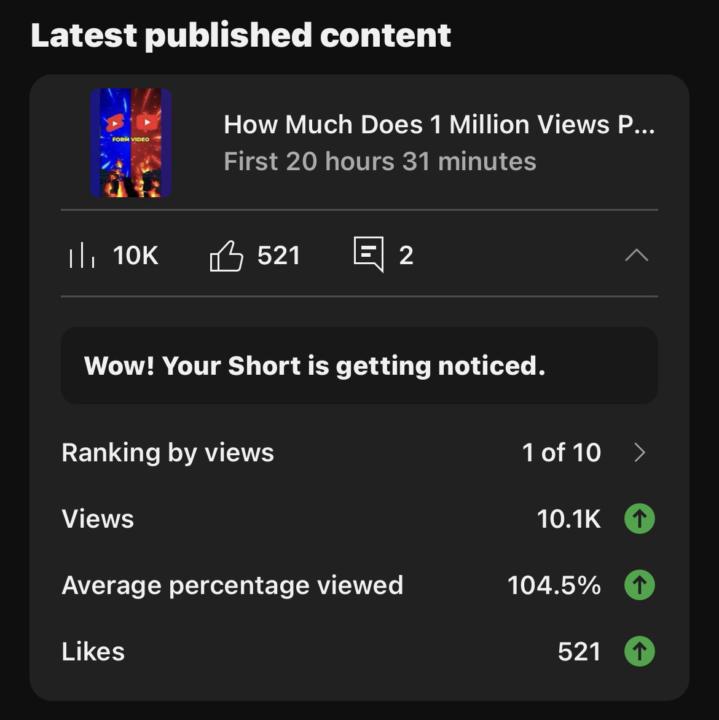Select the '1 of 10' ranking value
This screenshot has height=720, width=719.
561,453
